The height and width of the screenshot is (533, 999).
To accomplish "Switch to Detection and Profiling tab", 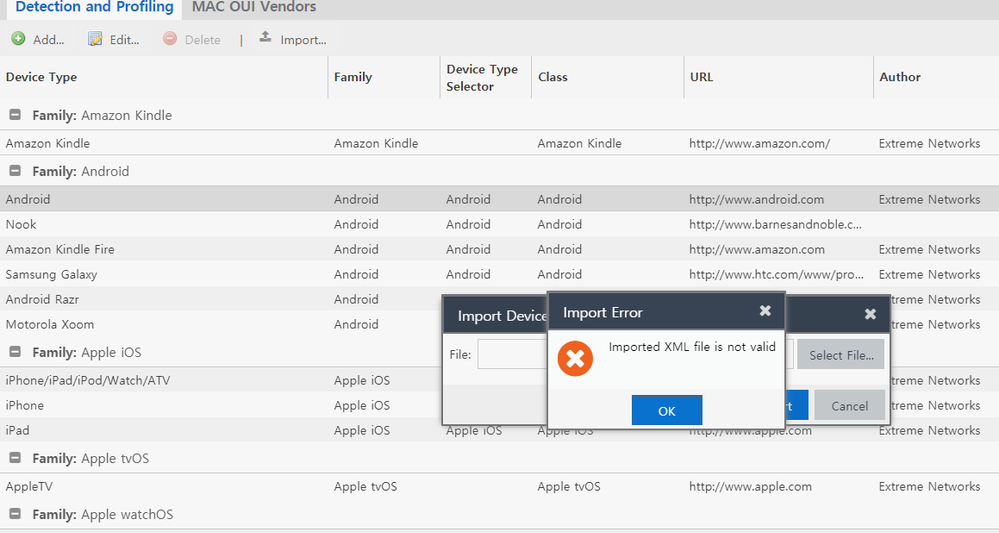I will coord(94,8).
